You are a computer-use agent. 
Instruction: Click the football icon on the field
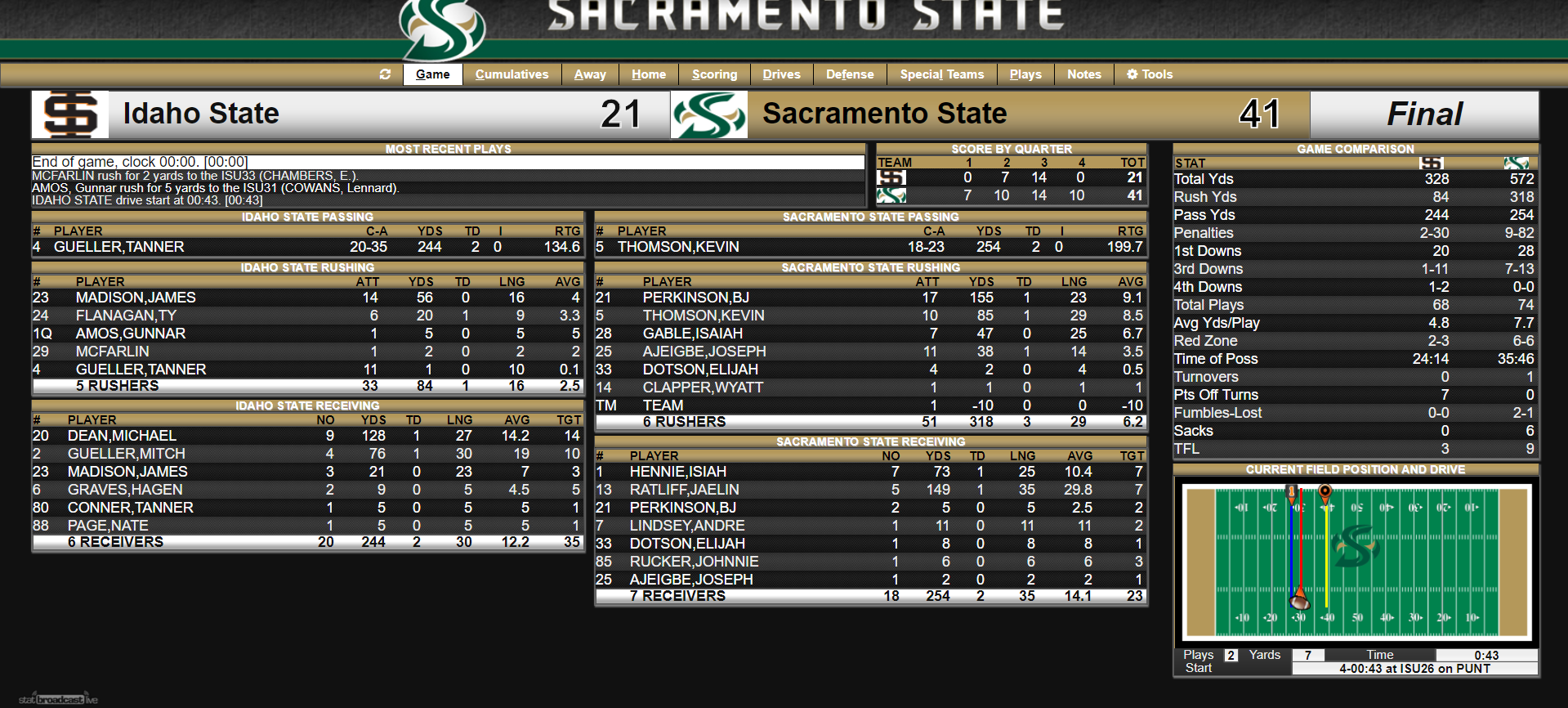(x=1299, y=600)
